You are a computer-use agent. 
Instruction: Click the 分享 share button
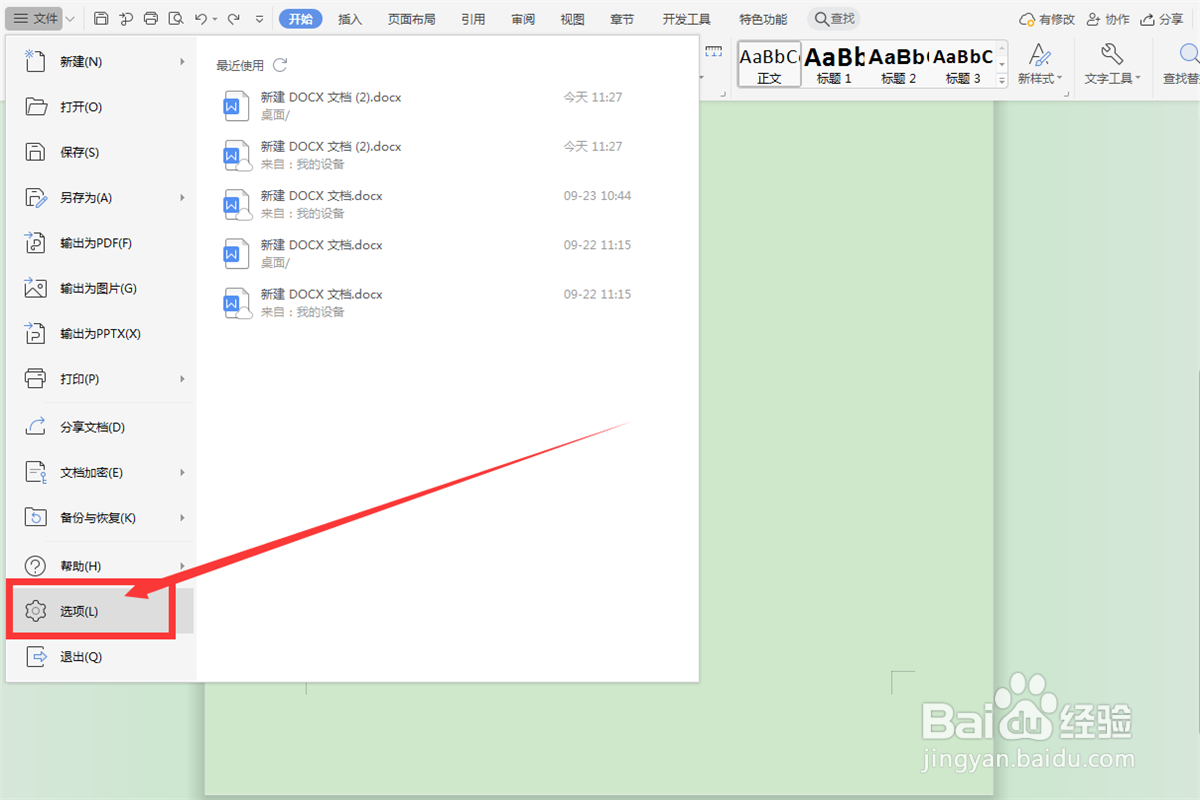pyautogui.click(x=1161, y=19)
